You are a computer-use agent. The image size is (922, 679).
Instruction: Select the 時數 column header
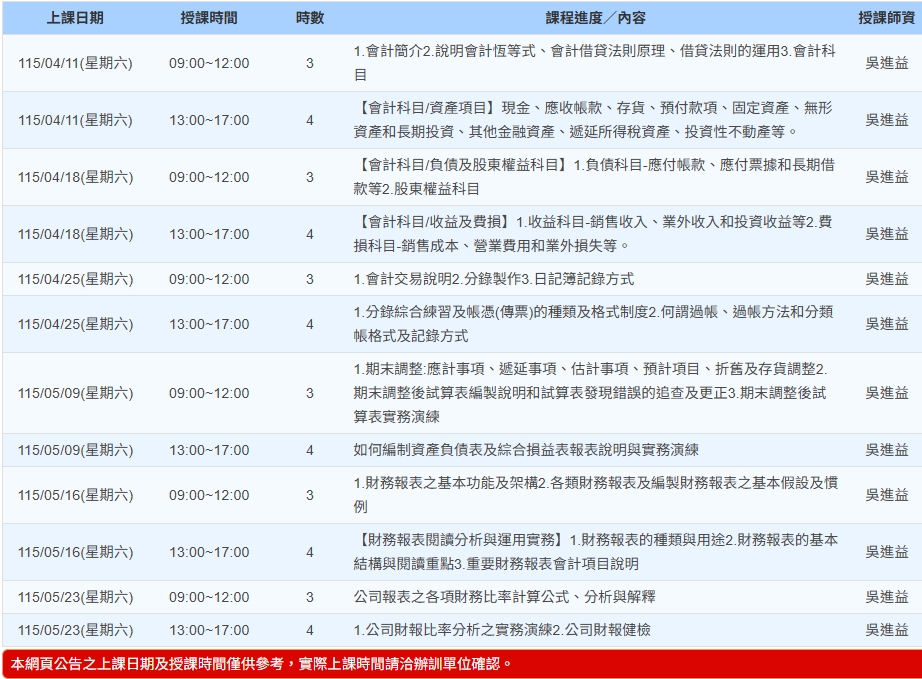[x=309, y=18]
